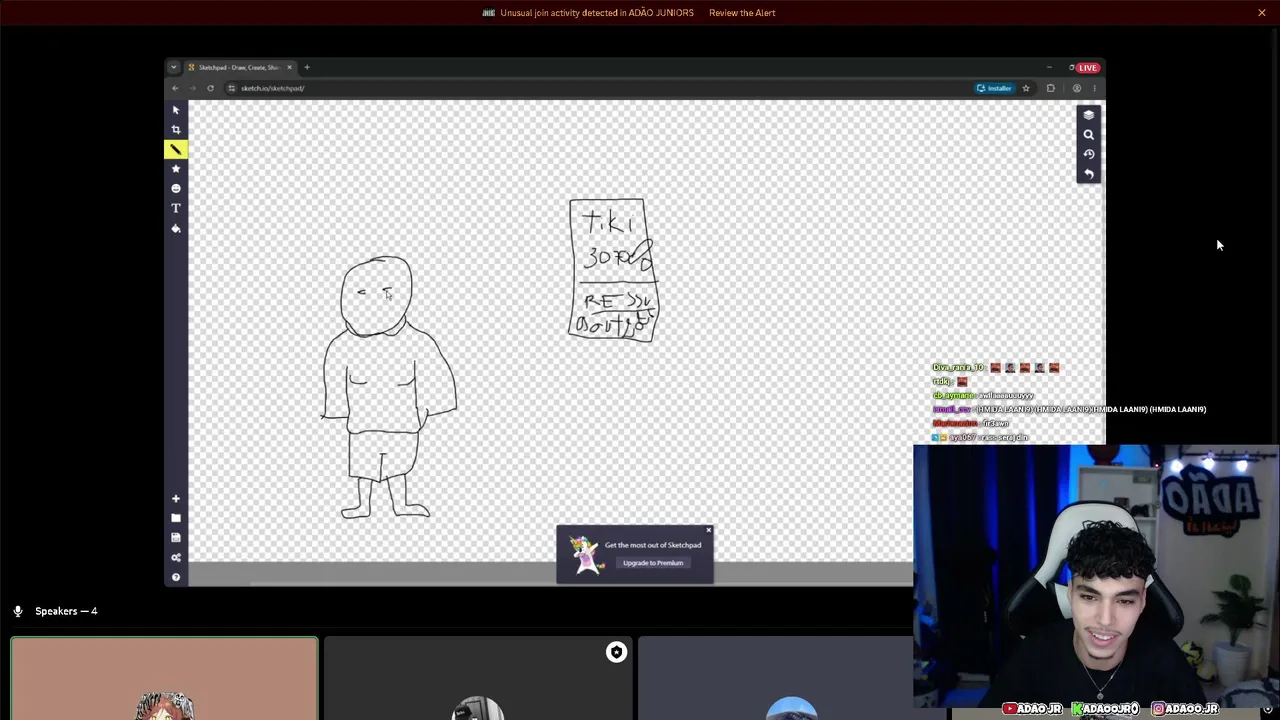
Task: Select the highlighted Pencil brush tool
Action: (x=176, y=149)
